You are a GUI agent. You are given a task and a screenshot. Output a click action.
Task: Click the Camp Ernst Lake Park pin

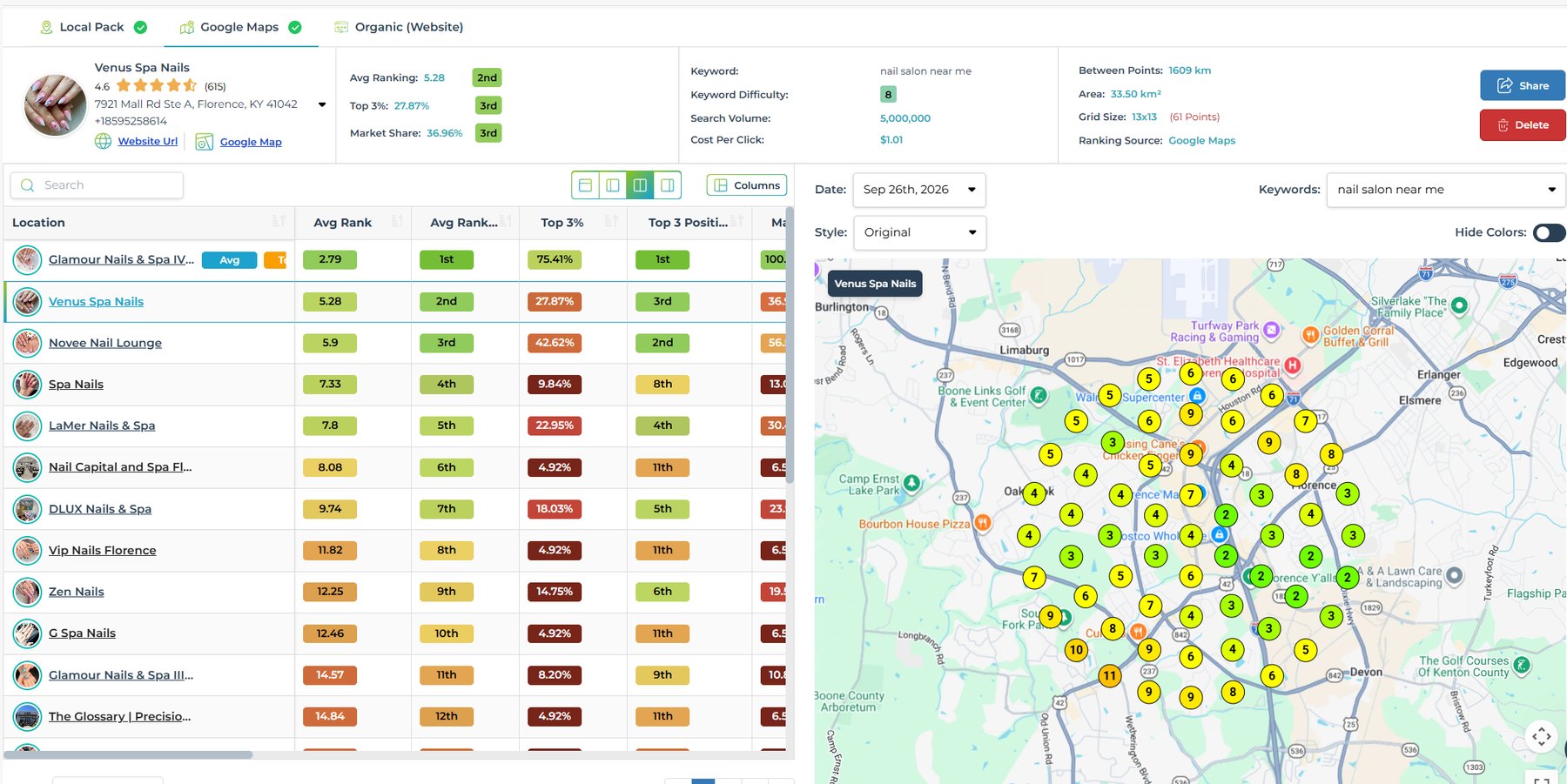tap(911, 483)
